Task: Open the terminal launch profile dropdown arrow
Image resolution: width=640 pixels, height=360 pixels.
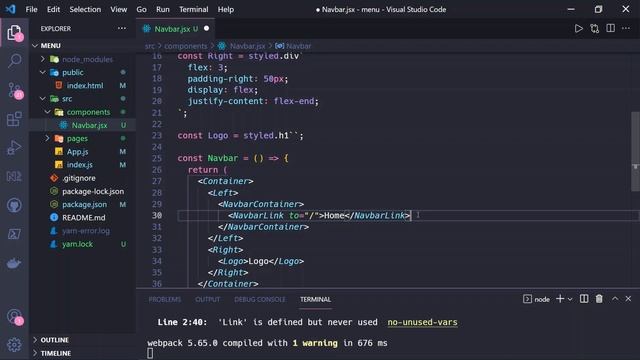Action: 570,300
